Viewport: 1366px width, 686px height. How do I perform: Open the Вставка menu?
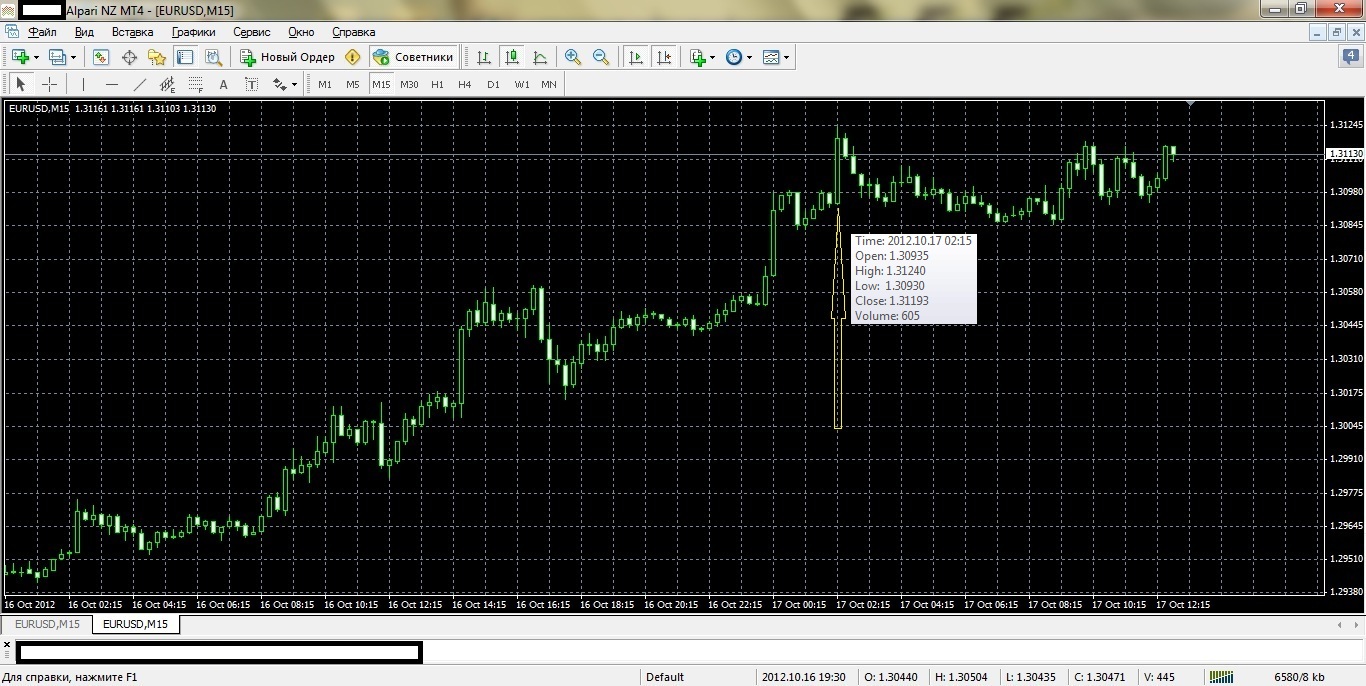133,32
